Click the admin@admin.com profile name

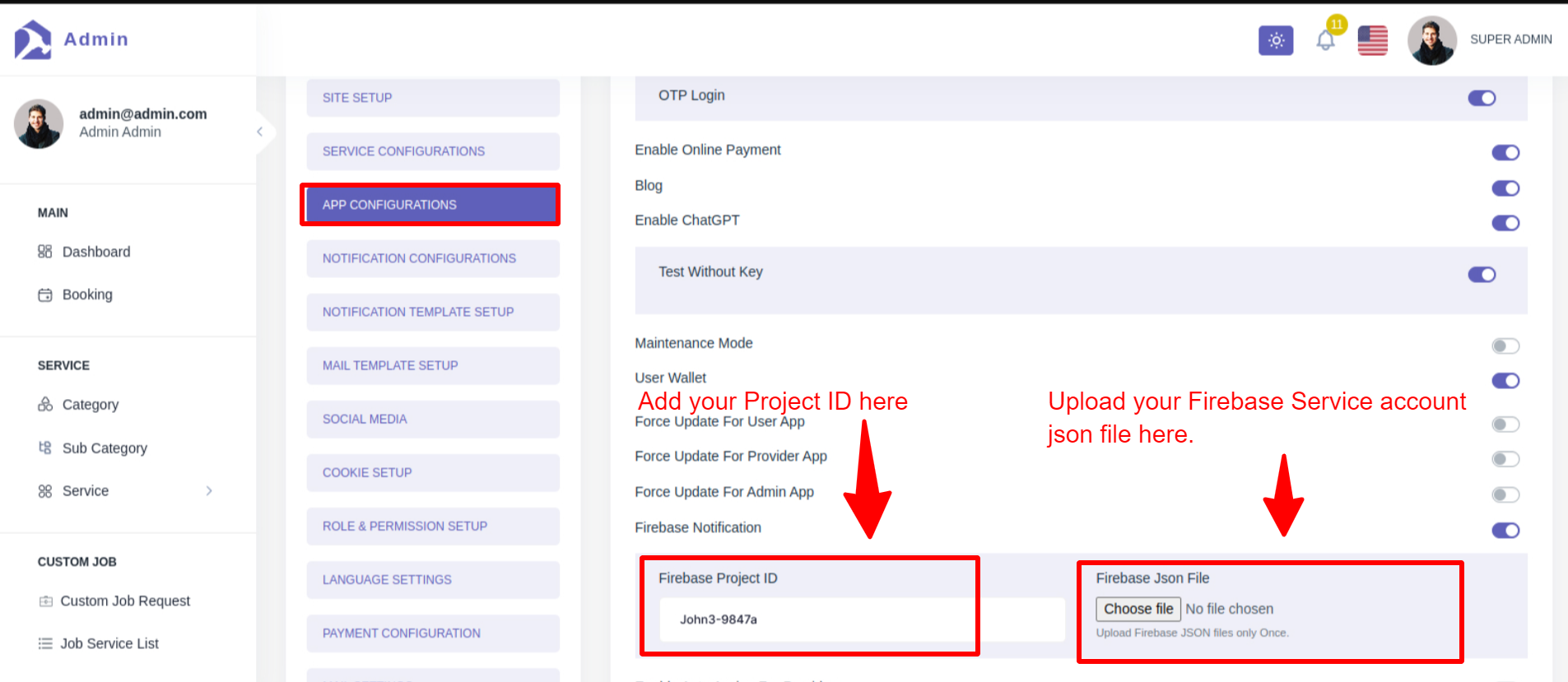pos(143,114)
